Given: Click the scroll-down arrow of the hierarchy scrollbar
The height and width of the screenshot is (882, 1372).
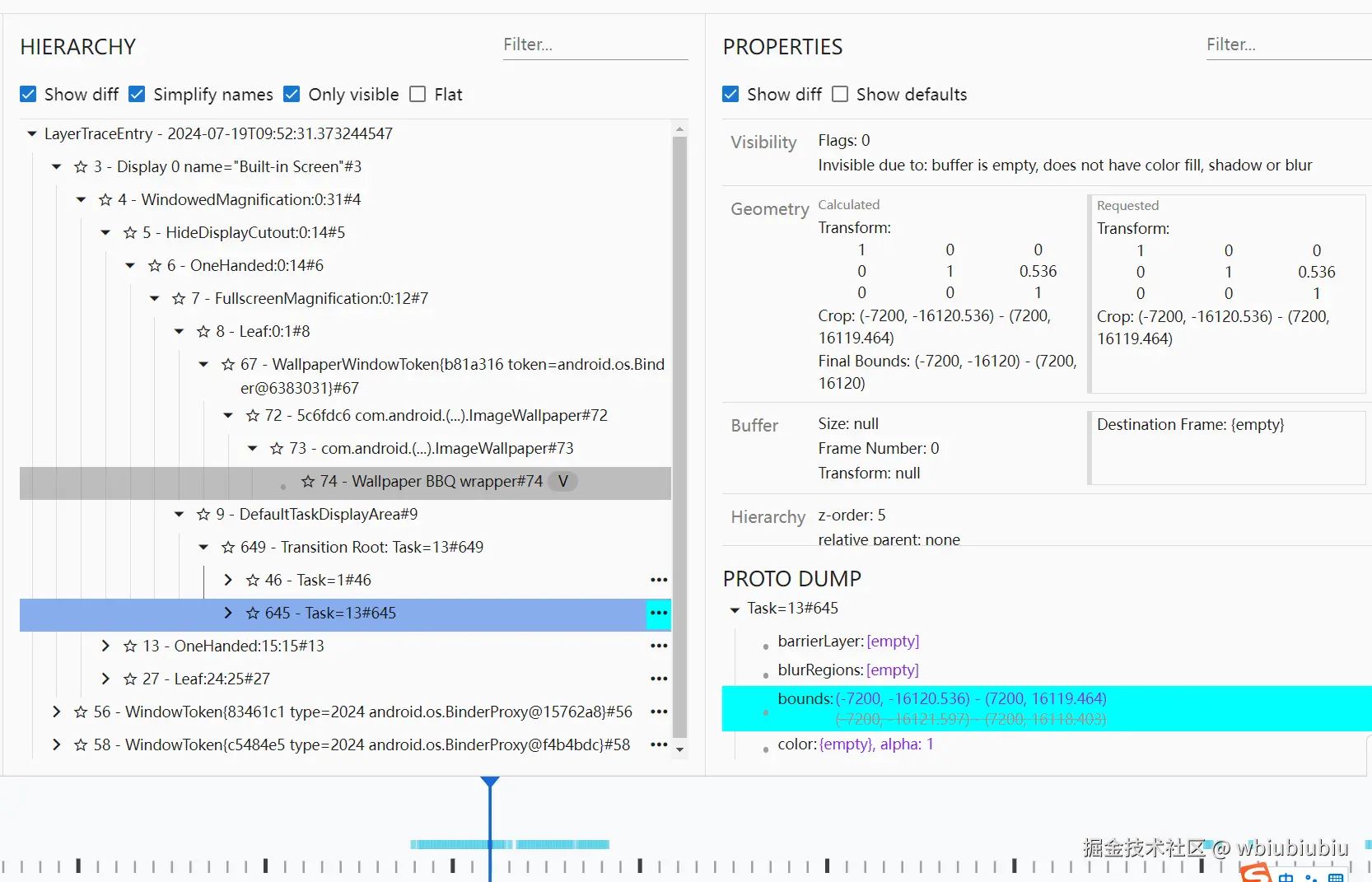Looking at the screenshot, I should click(679, 749).
